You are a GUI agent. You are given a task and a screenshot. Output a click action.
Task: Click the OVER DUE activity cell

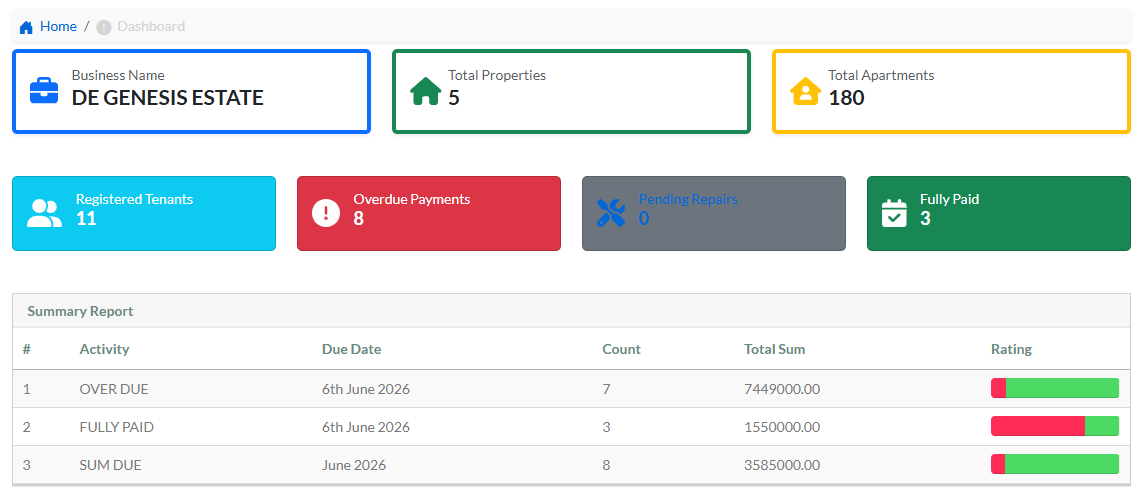click(114, 389)
